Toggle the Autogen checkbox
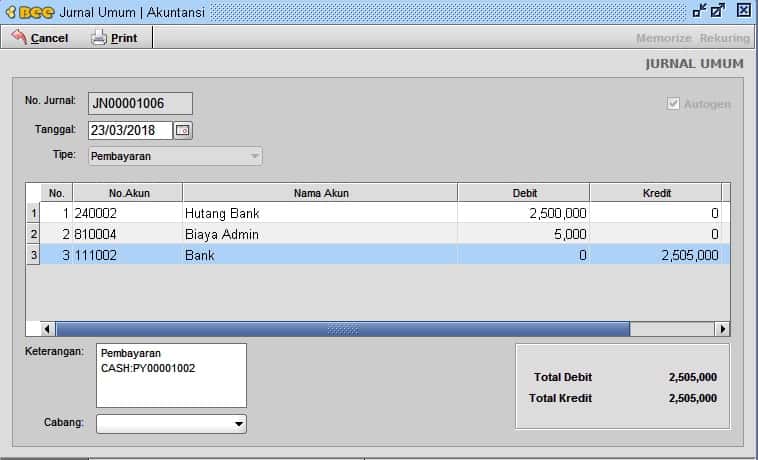758x460 pixels. pyautogui.click(x=674, y=104)
